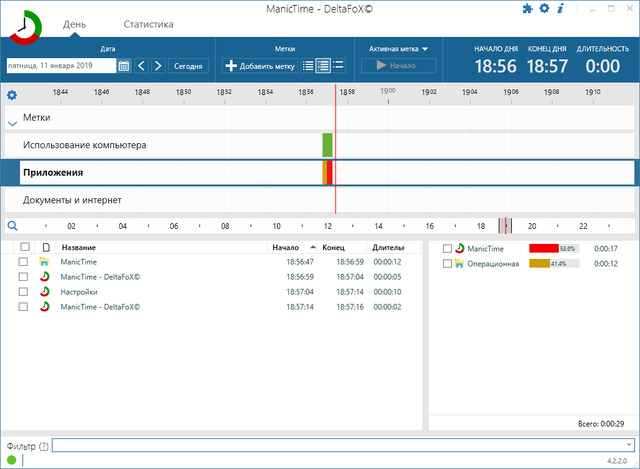The width and height of the screenshot is (640, 469).
Task: Click the red ManicTime usage bar
Action: click(x=543, y=248)
